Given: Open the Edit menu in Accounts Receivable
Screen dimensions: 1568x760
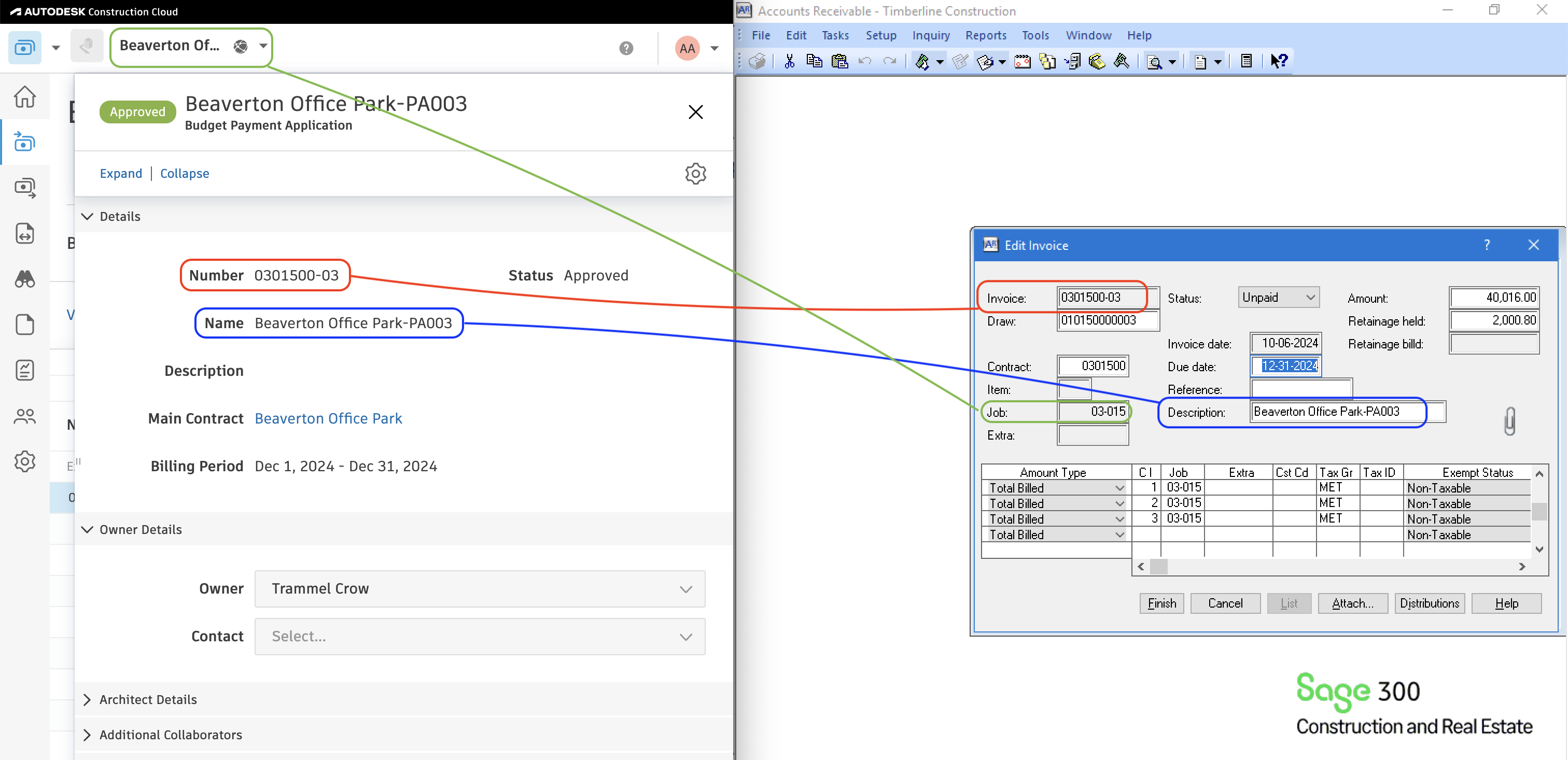Looking at the screenshot, I should [x=795, y=35].
